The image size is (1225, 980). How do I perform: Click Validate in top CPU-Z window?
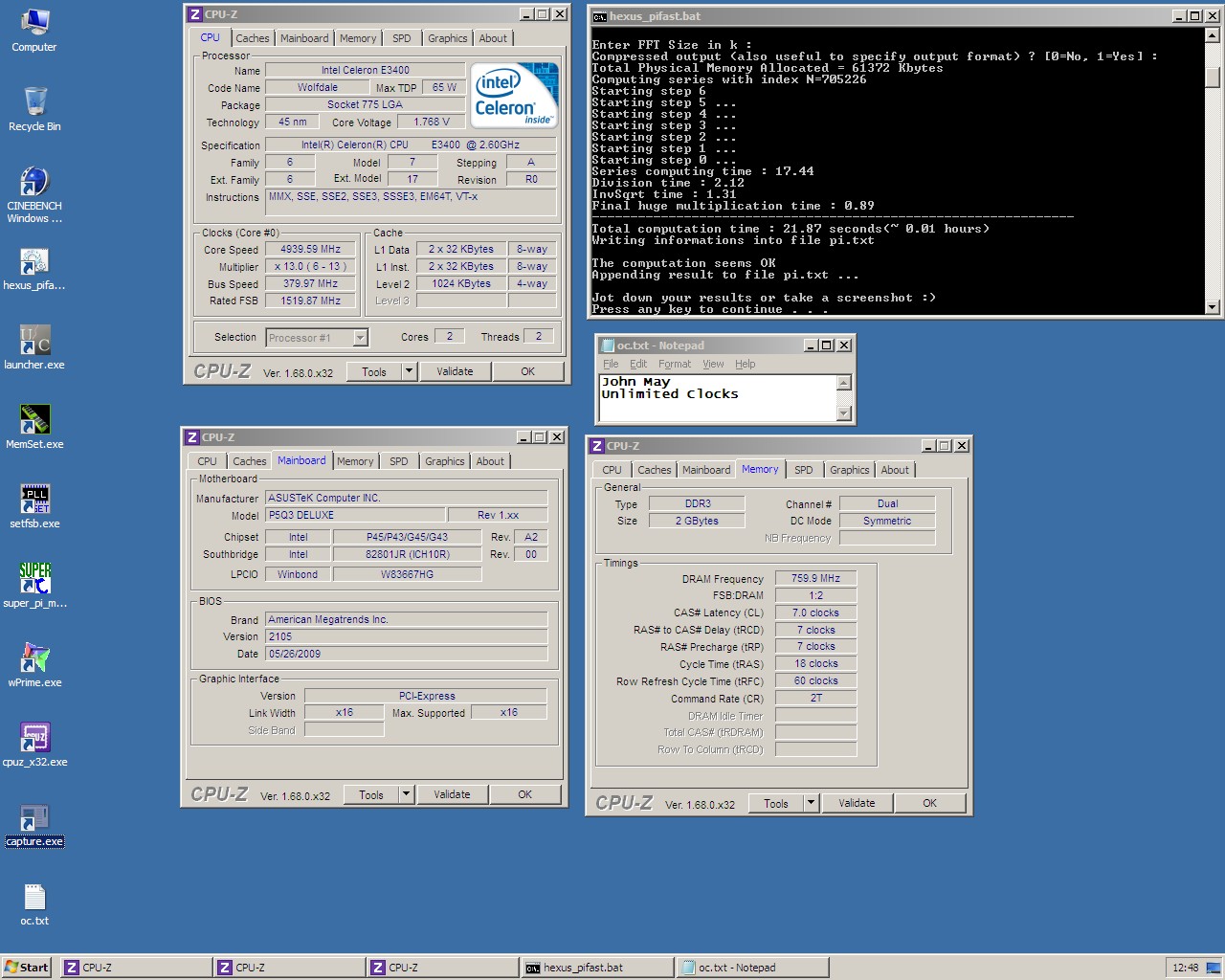(x=455, y=371)
